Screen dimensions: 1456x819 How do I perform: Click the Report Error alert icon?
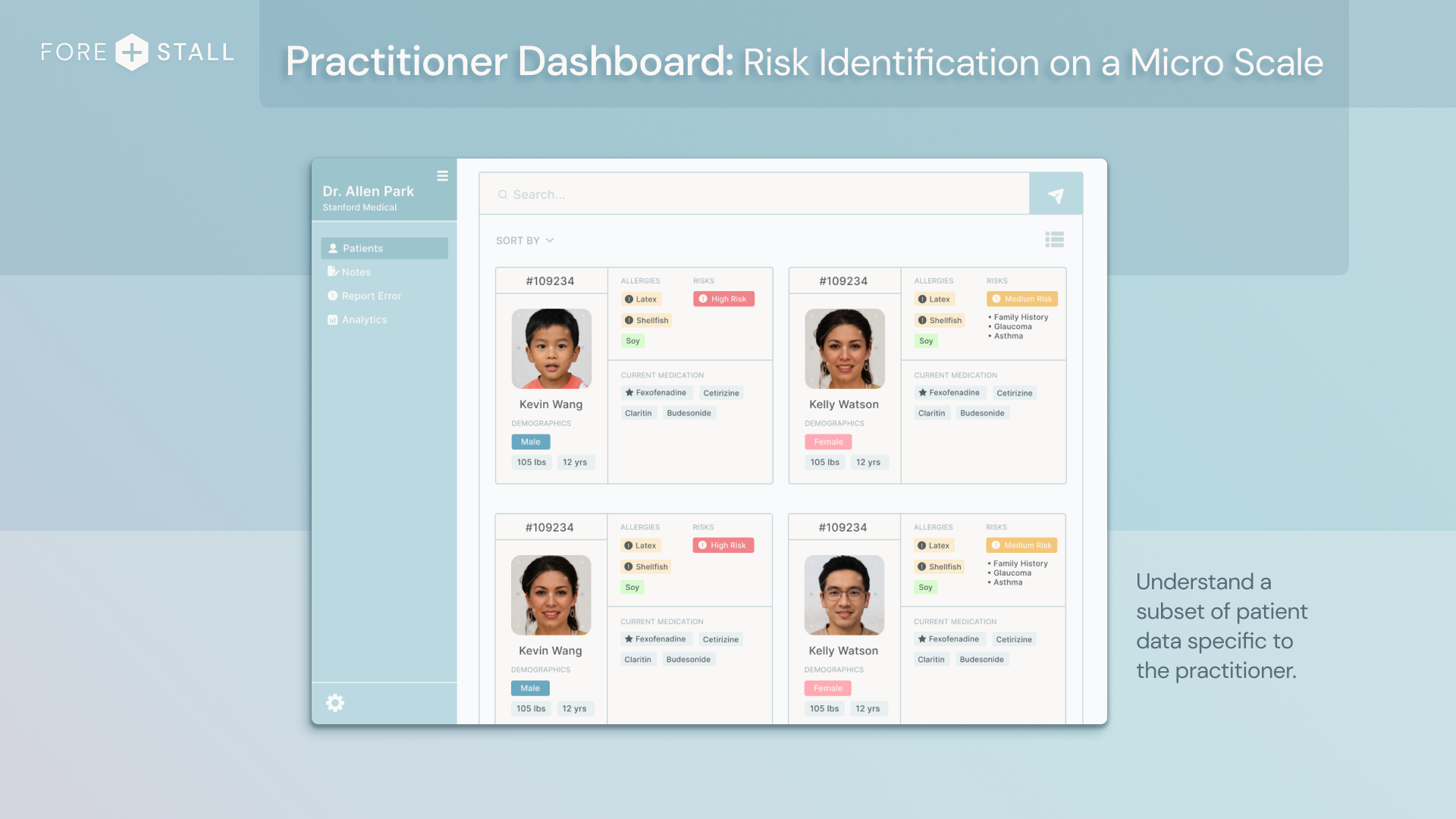(x=332, y=296)
